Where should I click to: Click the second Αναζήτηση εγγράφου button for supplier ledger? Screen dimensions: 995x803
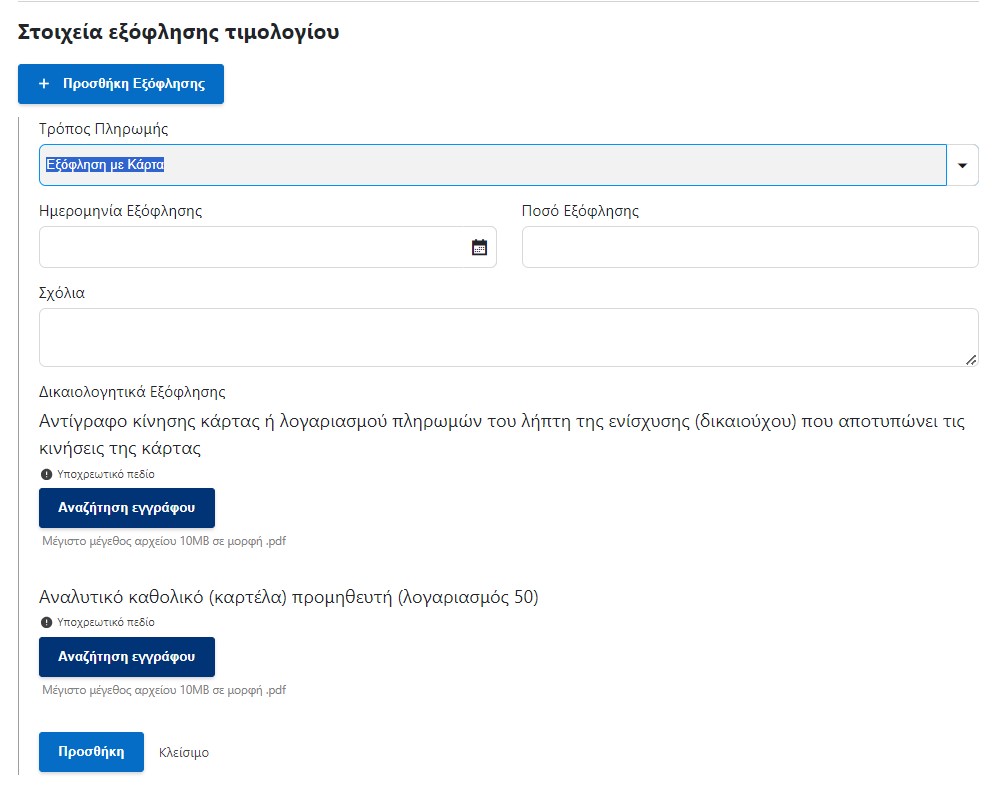coord(127,656)
